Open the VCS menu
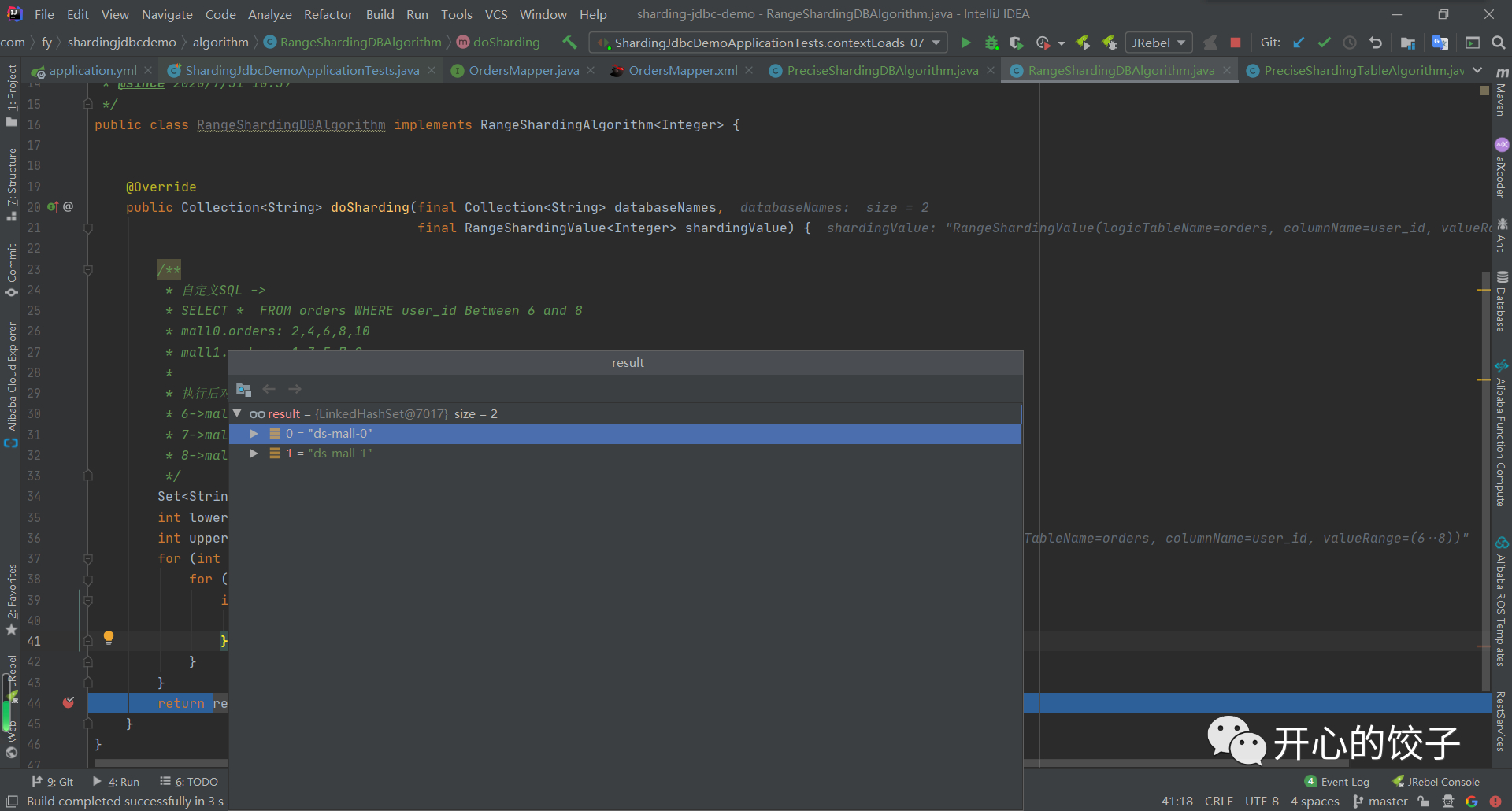The width and height of the screenshot is (1512, 811). point(496,14)
